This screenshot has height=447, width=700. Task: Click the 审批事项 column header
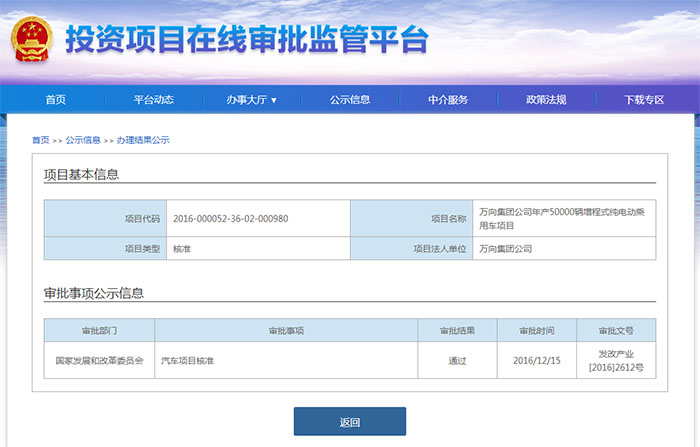point(286,330)
